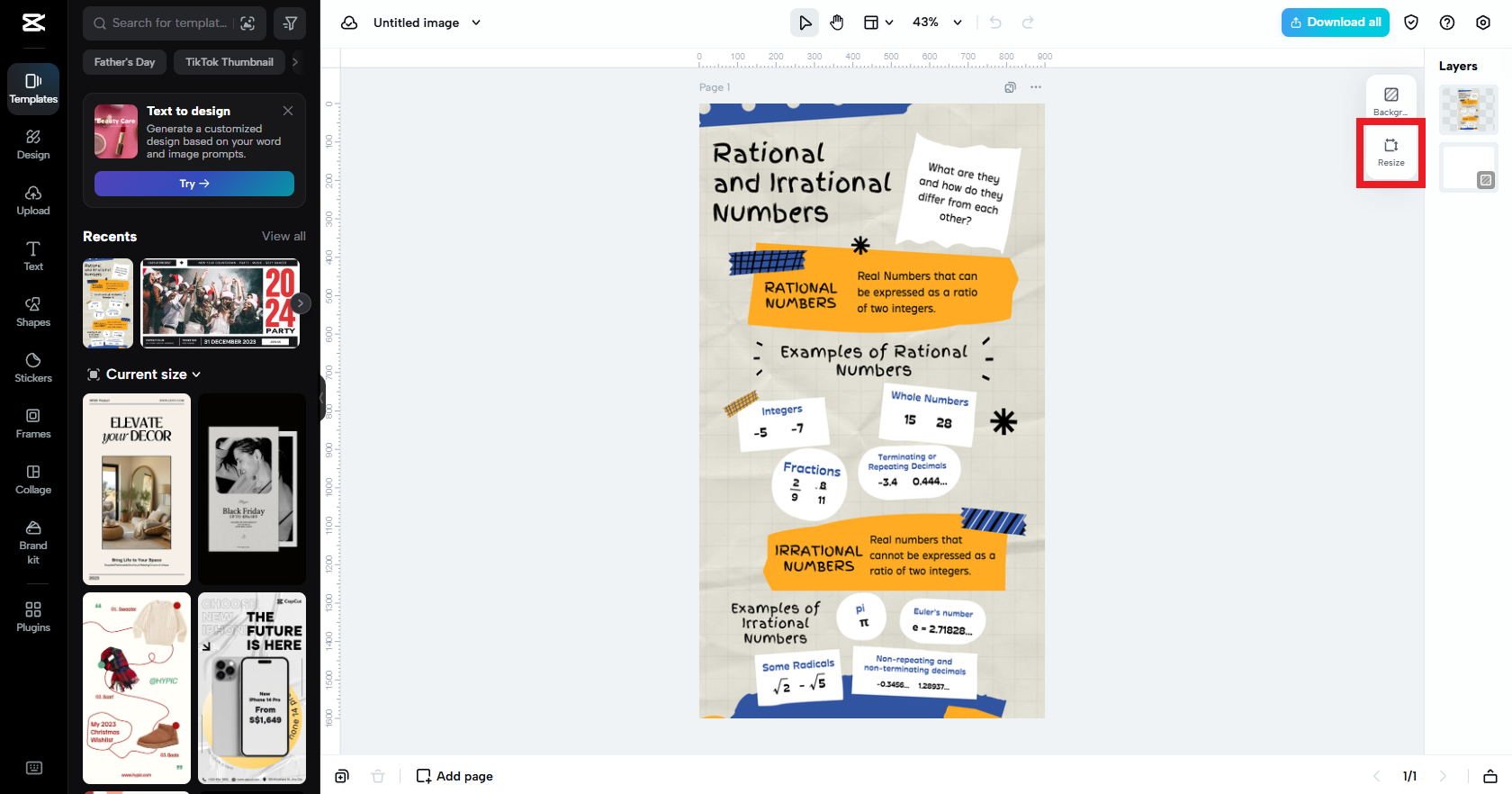Screen dimensions: 1512x794
Task: Click the Download all button
Action: pos(1335,23)
